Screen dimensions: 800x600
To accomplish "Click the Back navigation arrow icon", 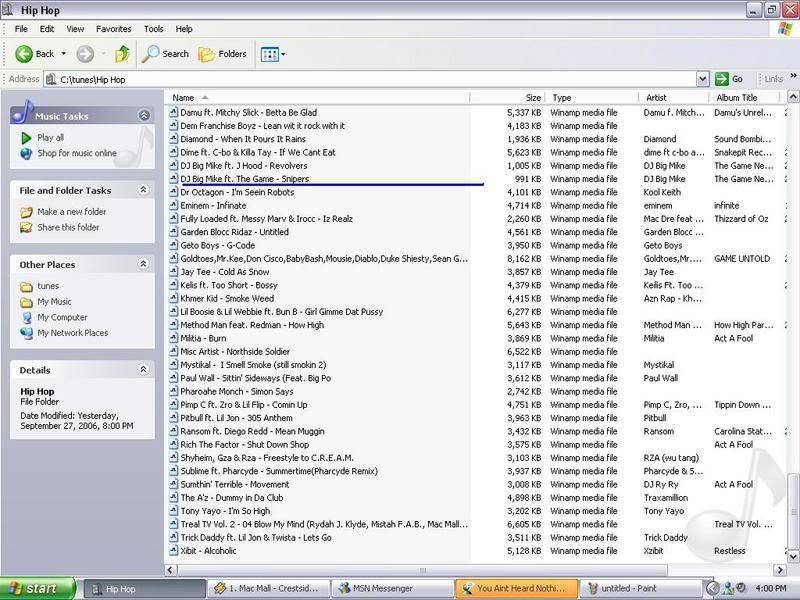I will click(x=23, y=54).
